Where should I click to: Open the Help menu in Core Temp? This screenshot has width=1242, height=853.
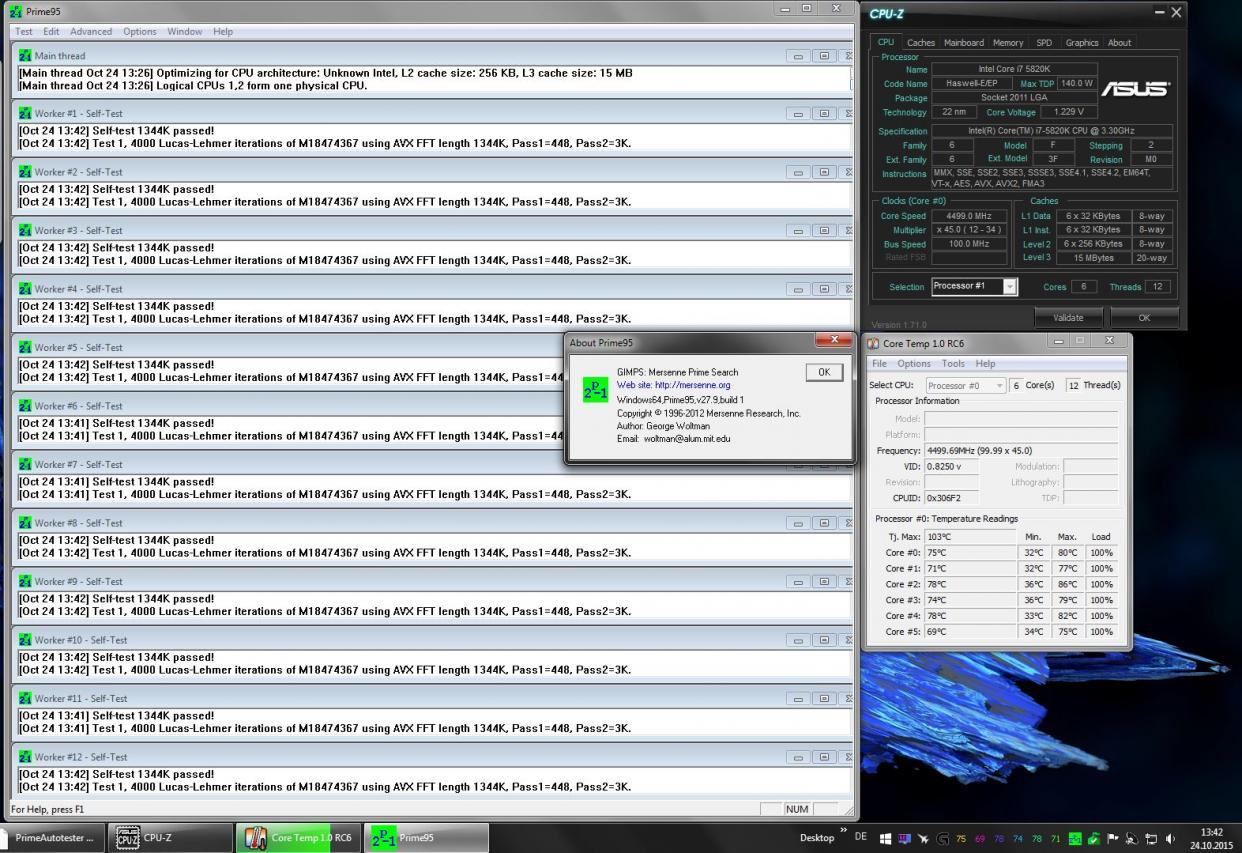(985, 364)
